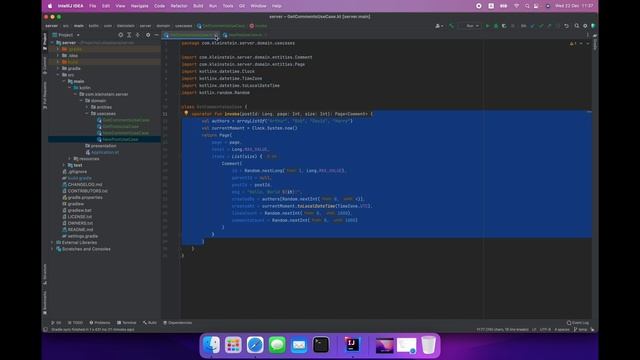Toggle the Project tool window stripe button
The width and height of the screenshot is (640, 360).
pos(44,42)
